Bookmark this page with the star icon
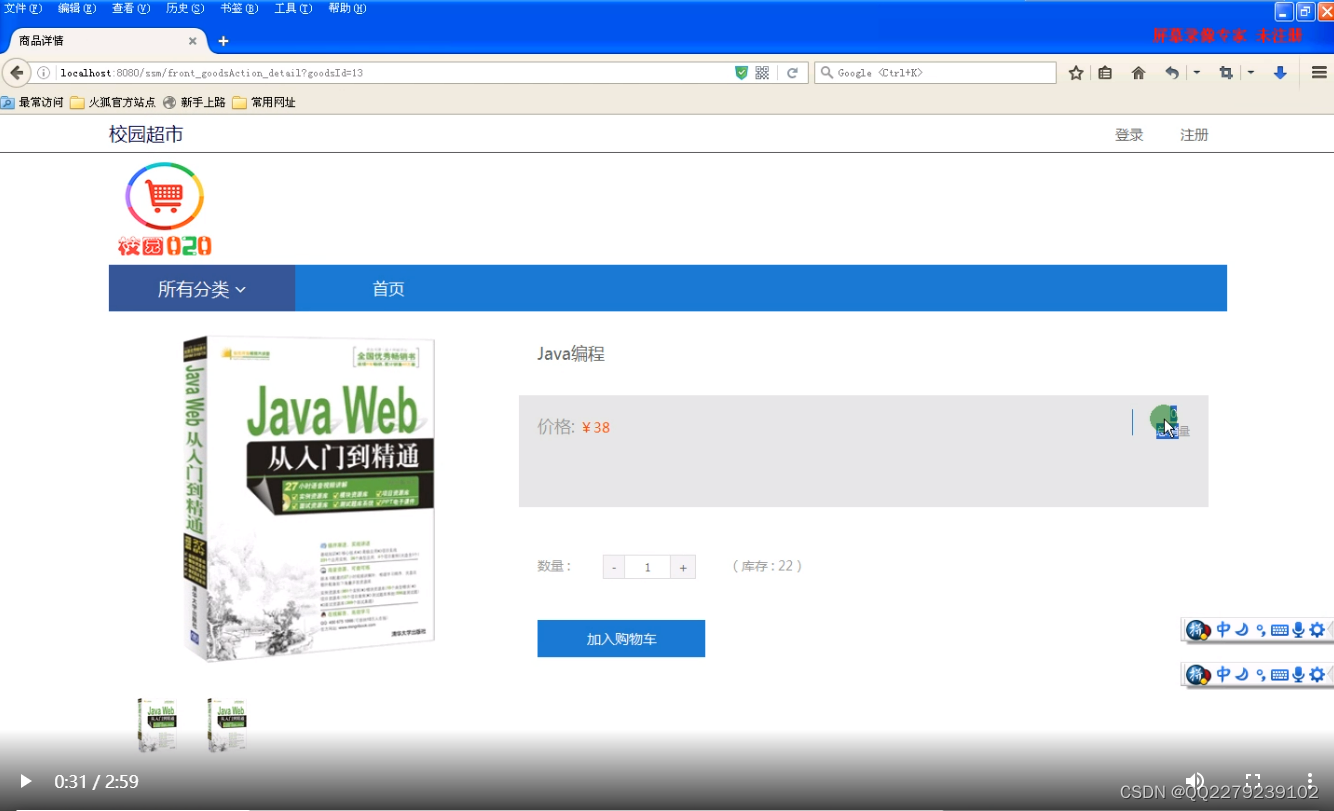The height and width of the screenshot is (811, 1334). tap(1076, 72)
